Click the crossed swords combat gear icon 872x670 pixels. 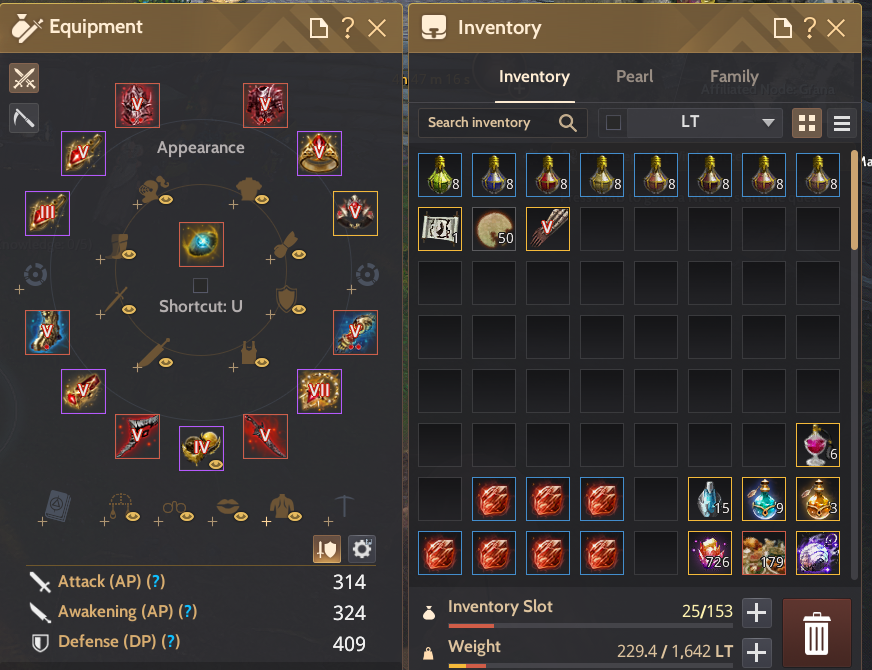coord(24,78)
